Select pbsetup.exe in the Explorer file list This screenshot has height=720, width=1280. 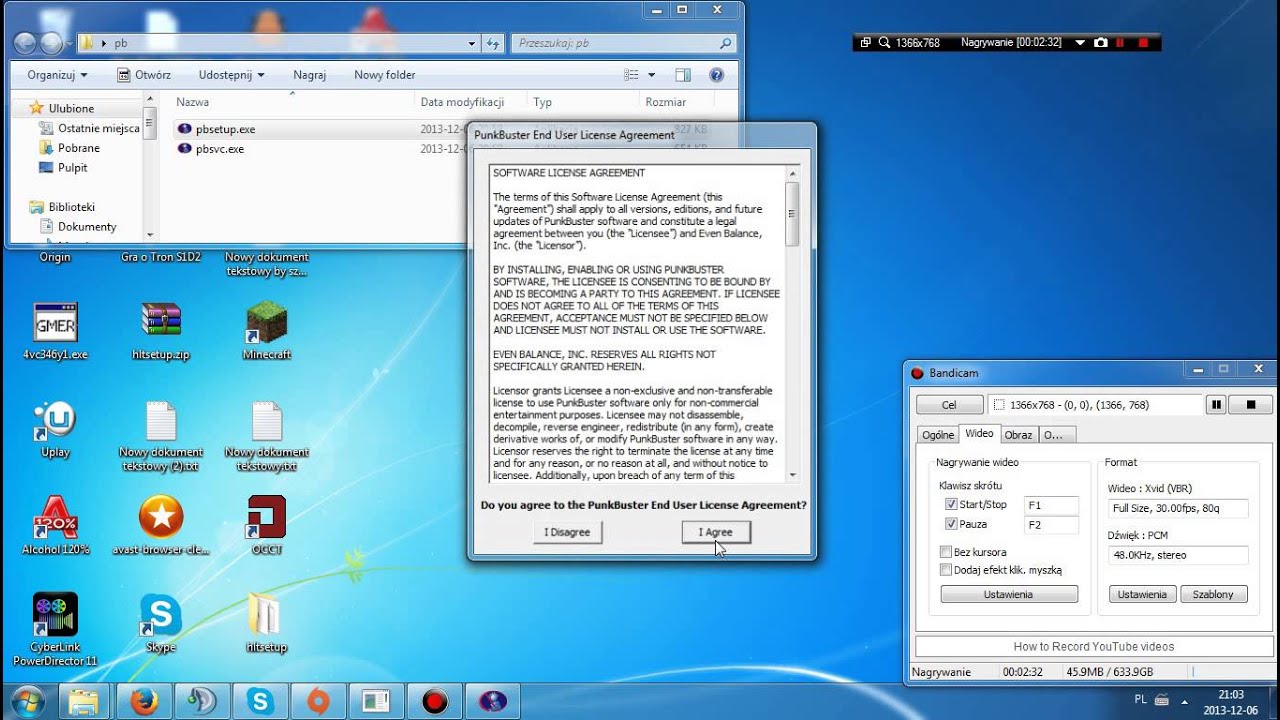click(225, 129)
